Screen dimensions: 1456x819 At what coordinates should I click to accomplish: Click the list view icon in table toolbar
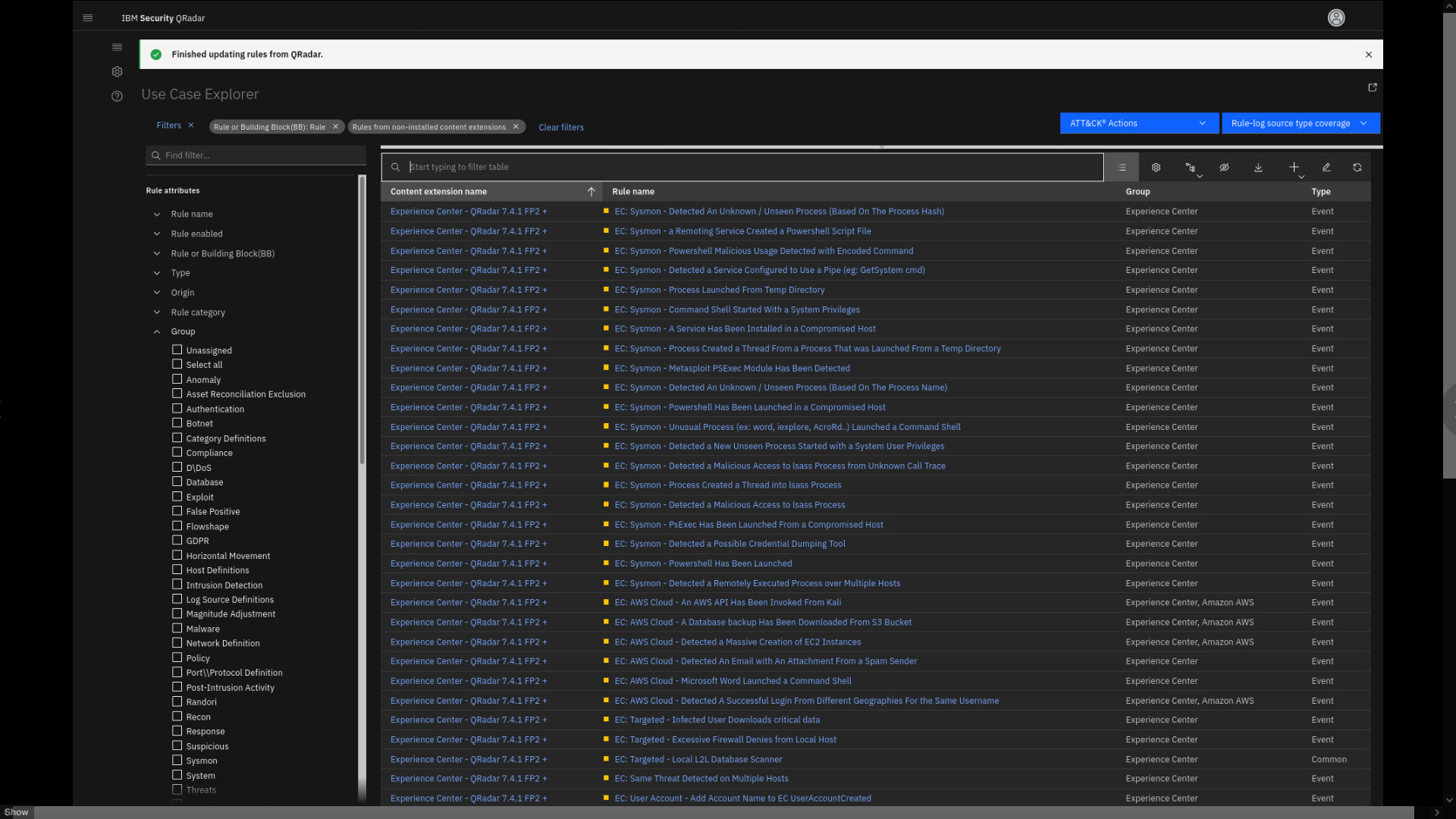[x=1122, y=168]
